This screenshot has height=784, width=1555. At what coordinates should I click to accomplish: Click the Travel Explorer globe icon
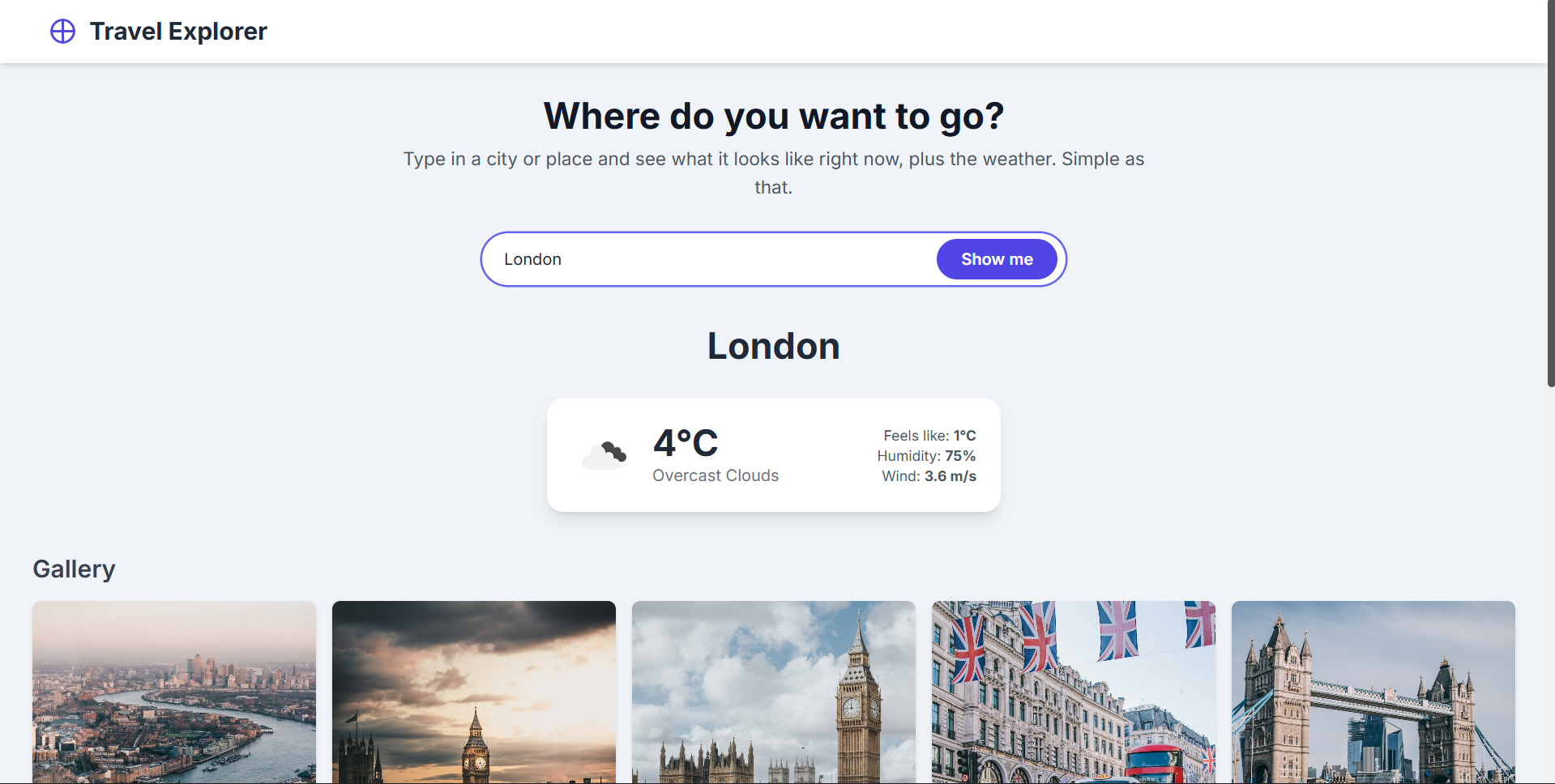point(62,32)
